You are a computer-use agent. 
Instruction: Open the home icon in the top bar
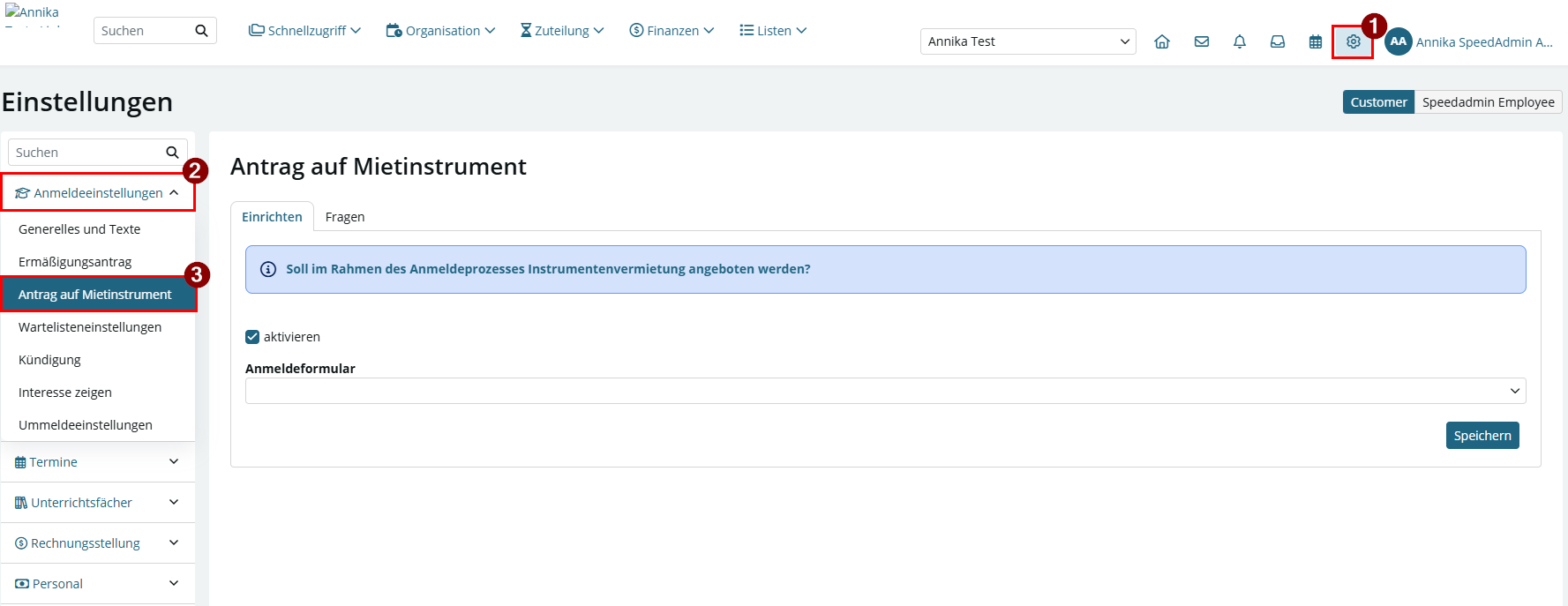coord(1162,41)
